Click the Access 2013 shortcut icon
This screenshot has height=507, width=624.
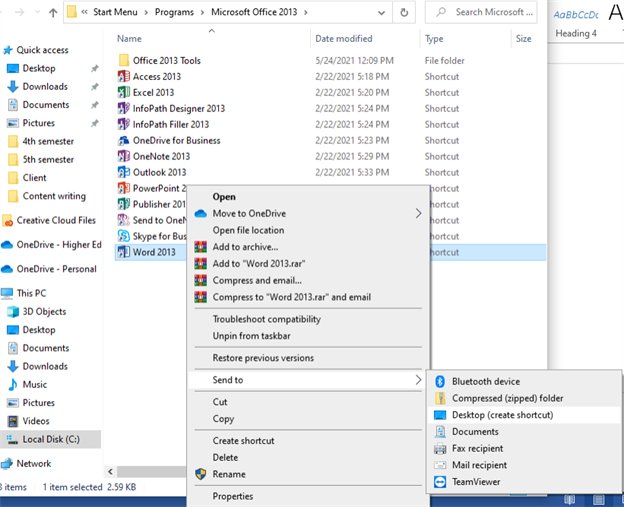(124, 76)
